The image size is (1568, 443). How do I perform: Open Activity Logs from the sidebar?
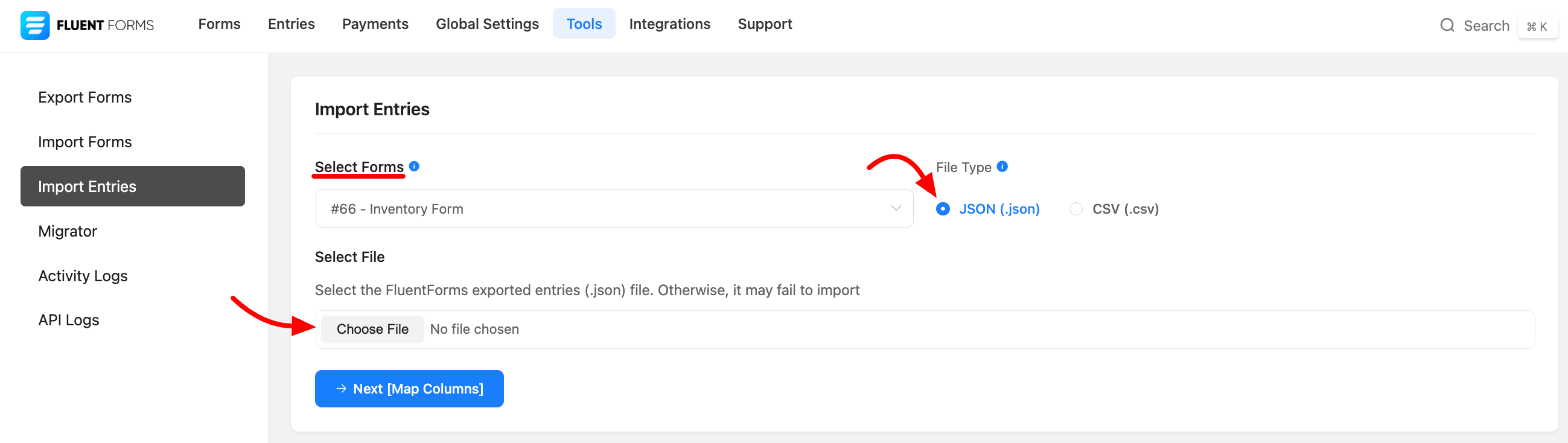point(83,276)
